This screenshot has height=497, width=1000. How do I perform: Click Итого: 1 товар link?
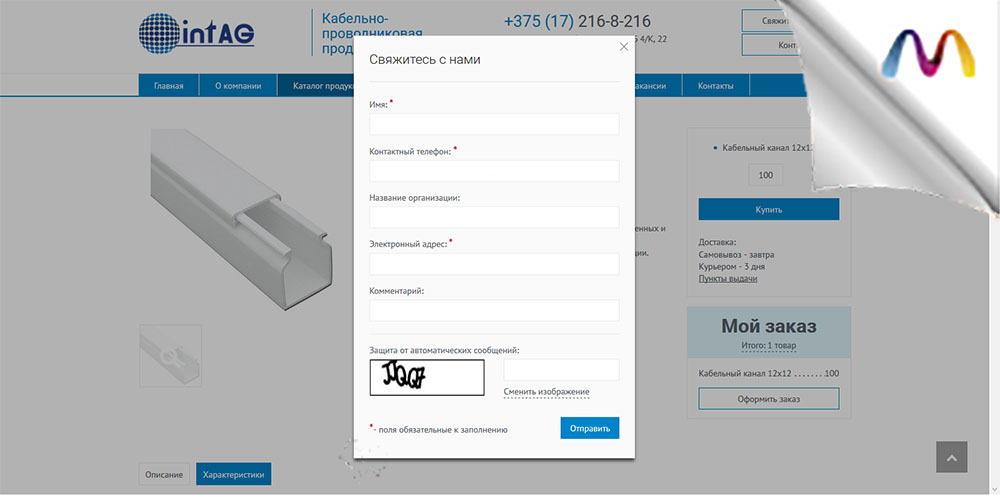[x=768, y=346]
